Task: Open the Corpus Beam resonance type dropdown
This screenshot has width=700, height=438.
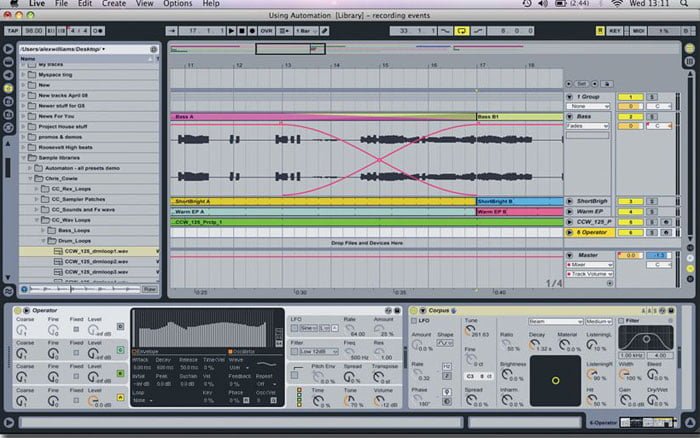Action: [555, 321]
